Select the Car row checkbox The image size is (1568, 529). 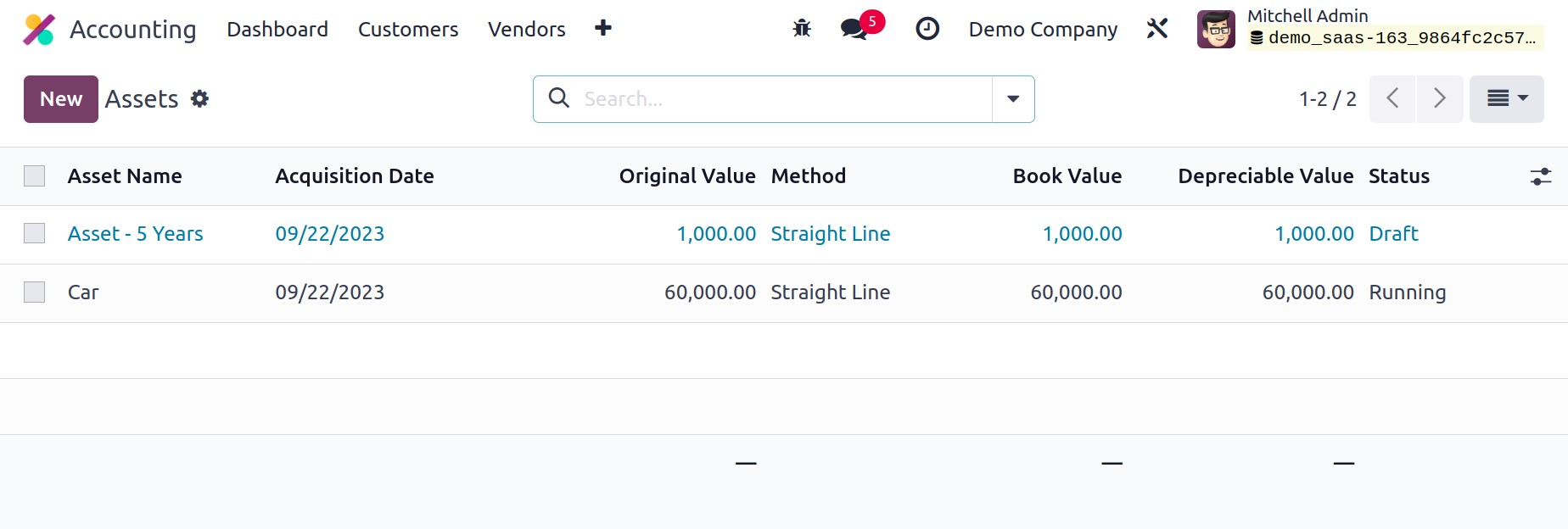35,292
